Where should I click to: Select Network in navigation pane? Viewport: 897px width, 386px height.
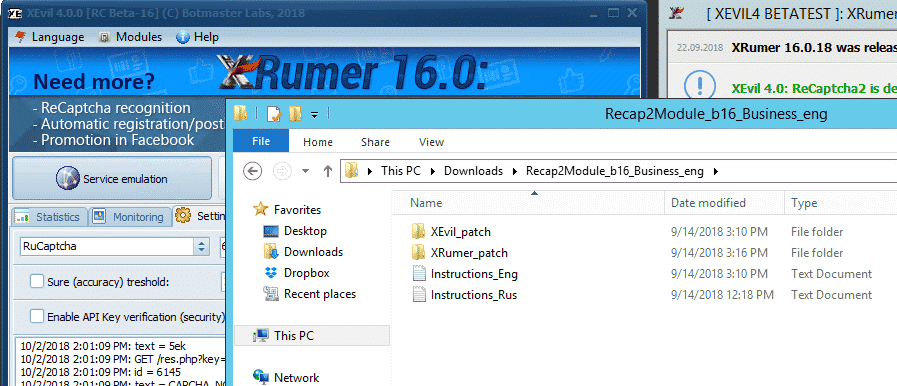[296, 377]
